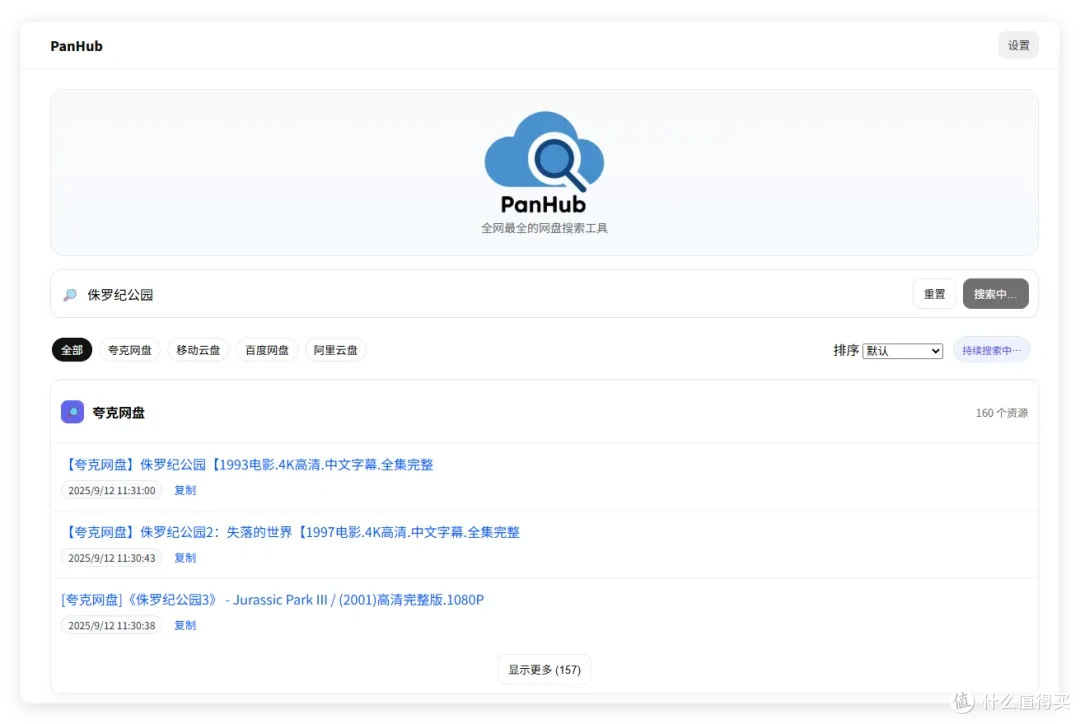Click the 夸克网盘 purple icon in results header
The image size is (1080, 724).
click(x=72, y=412)
